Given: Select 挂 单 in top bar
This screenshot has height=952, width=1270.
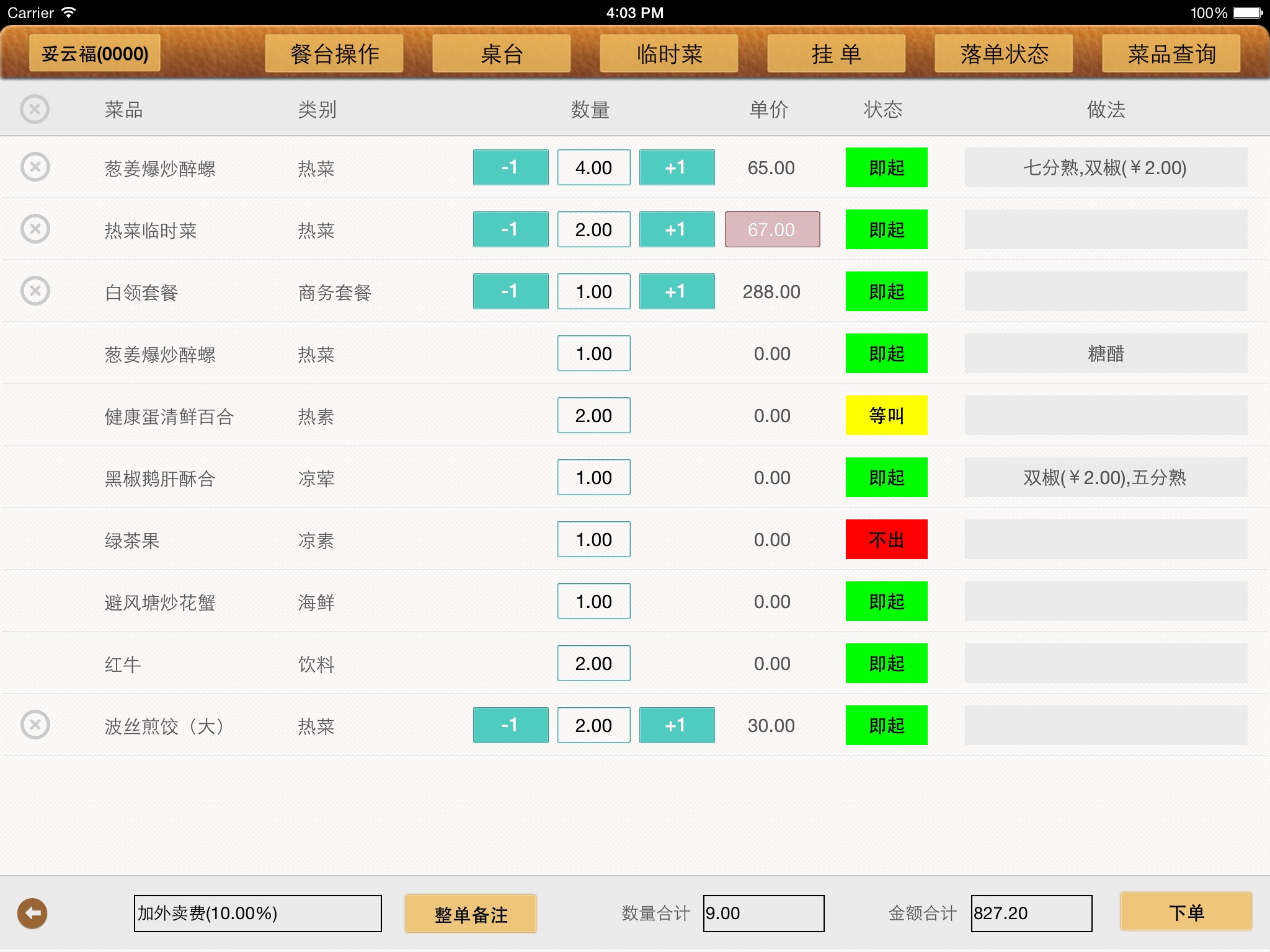Looking at the screenshot, I should point(837,54).
